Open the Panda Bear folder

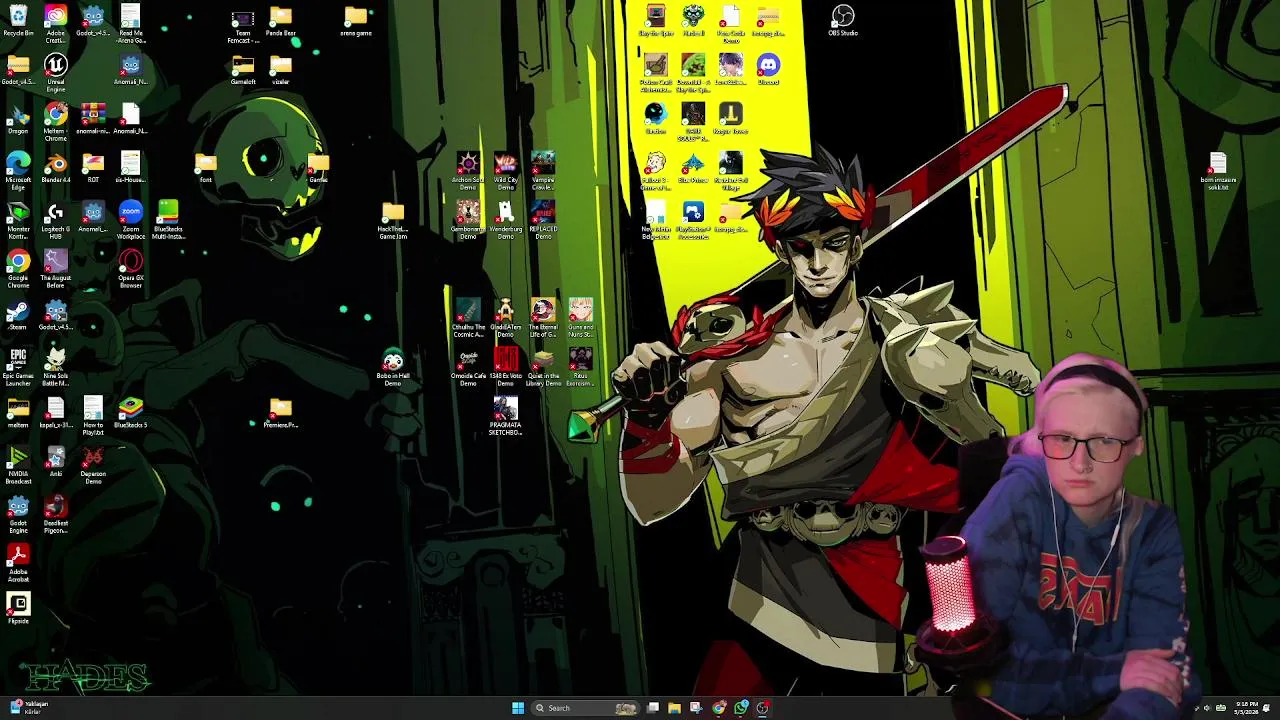pyautogui.click(x=280, y=21)
